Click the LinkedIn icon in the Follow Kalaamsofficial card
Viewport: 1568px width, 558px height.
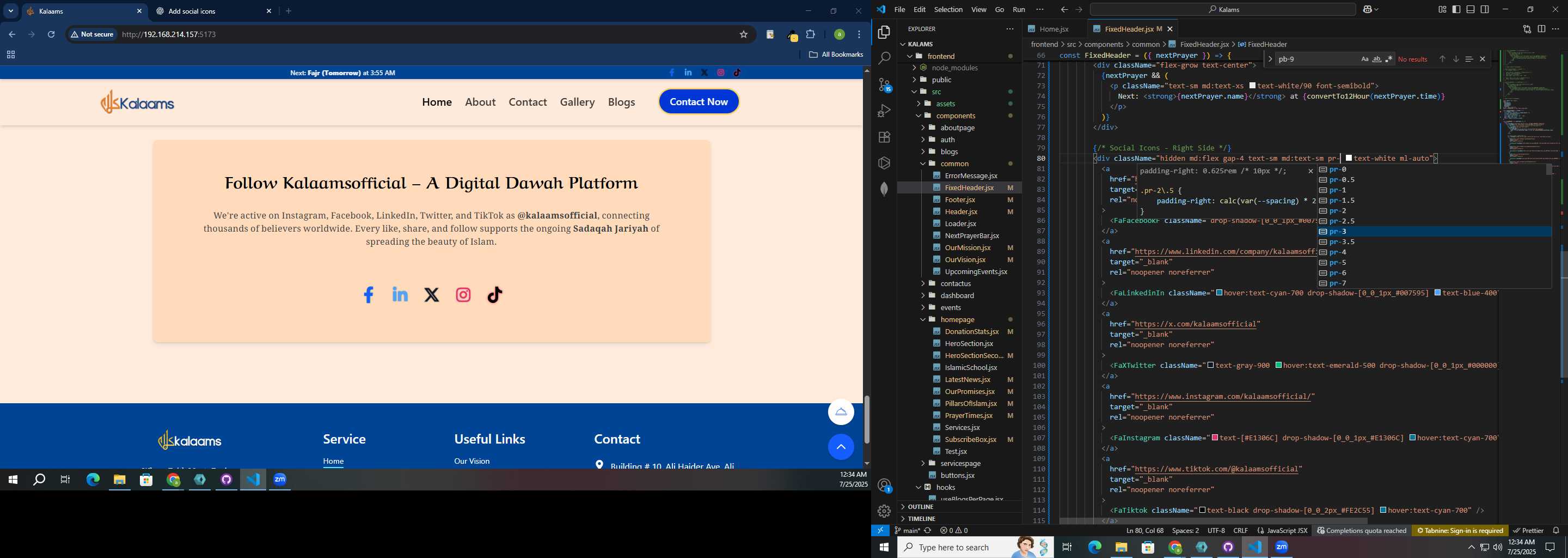click(x=400, y=295)
